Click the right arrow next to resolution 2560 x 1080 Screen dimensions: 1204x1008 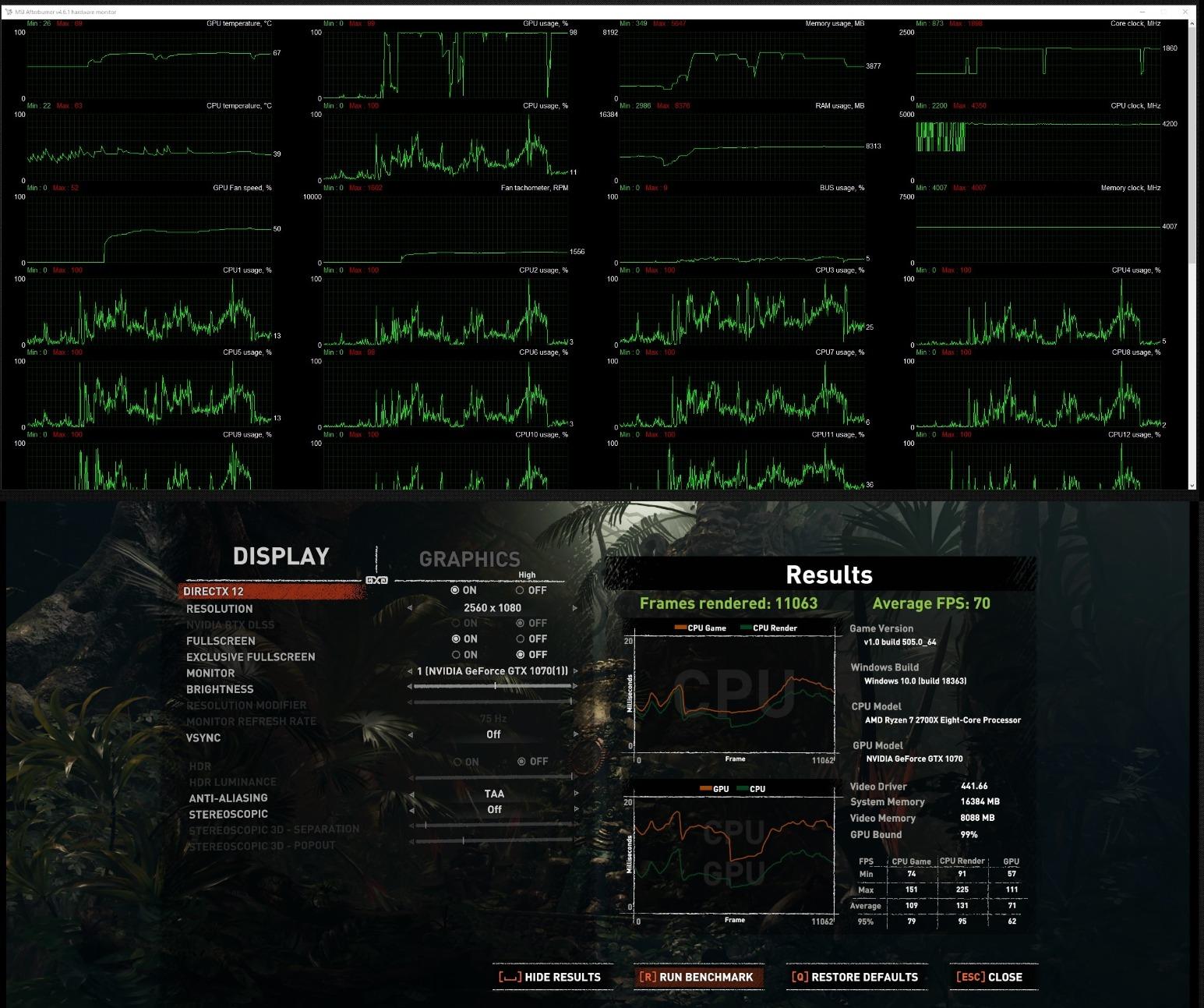[x=575, y=608]
